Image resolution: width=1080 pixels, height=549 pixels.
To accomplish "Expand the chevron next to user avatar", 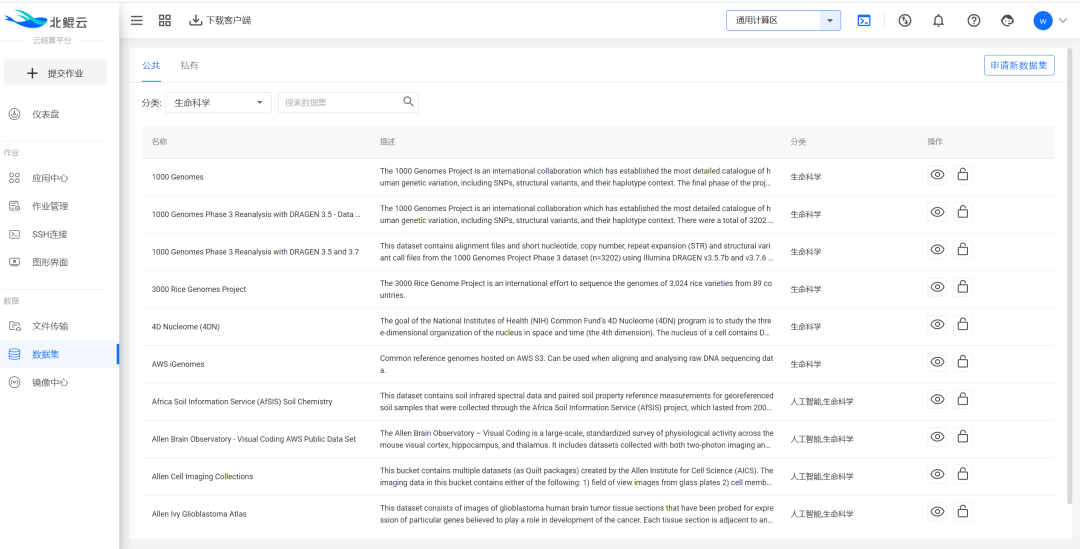I will (1061, 21).
